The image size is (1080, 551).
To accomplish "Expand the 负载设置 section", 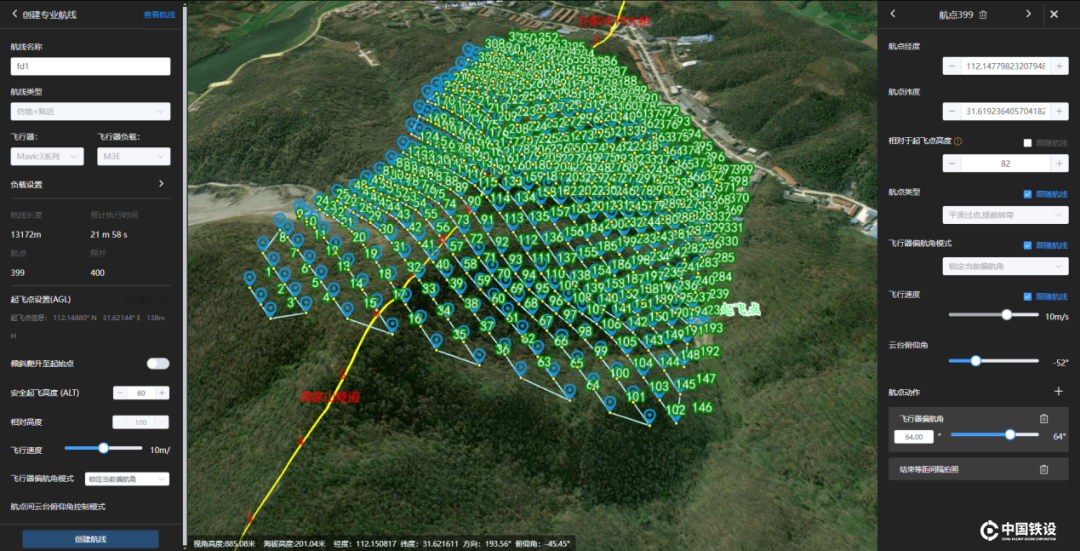I will point(161,184).
